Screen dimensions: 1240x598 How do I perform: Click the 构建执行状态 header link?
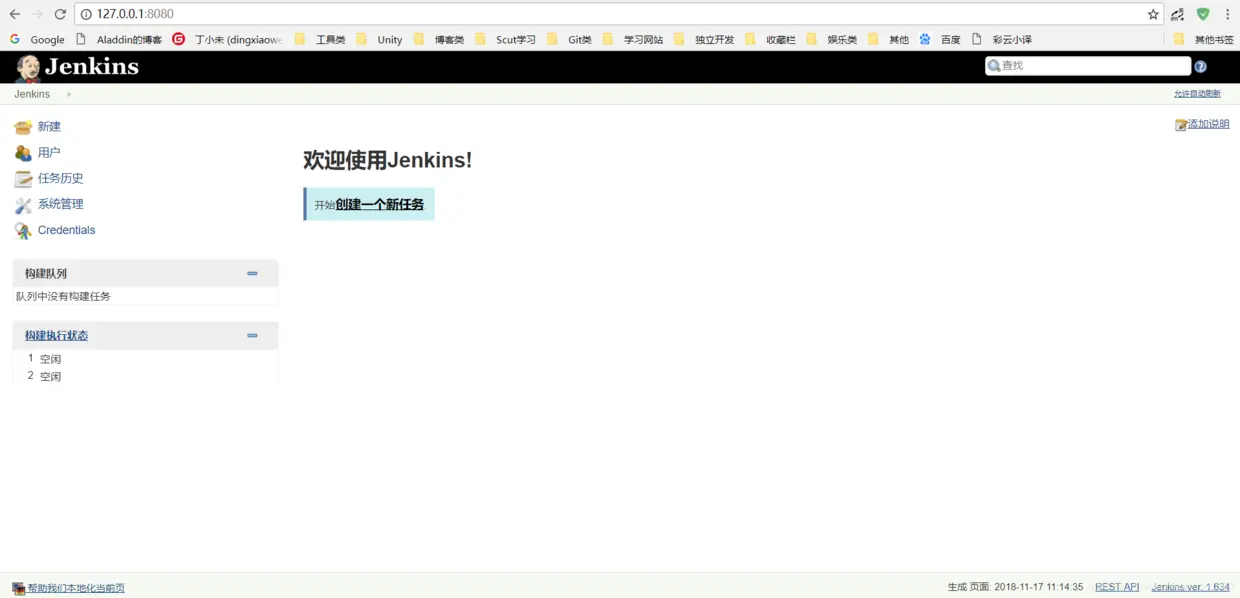56,335
